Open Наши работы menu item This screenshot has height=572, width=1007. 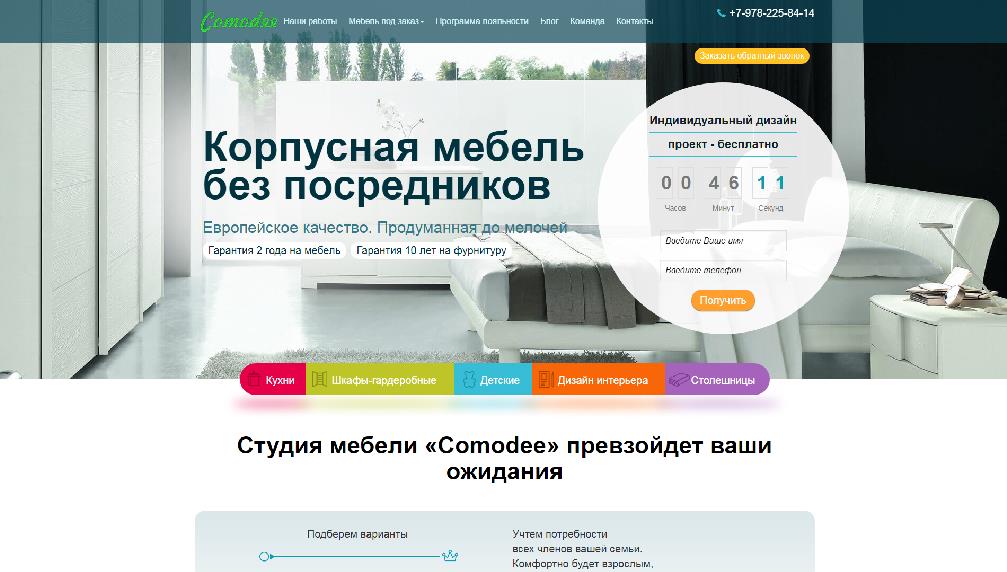click(310, 21)
